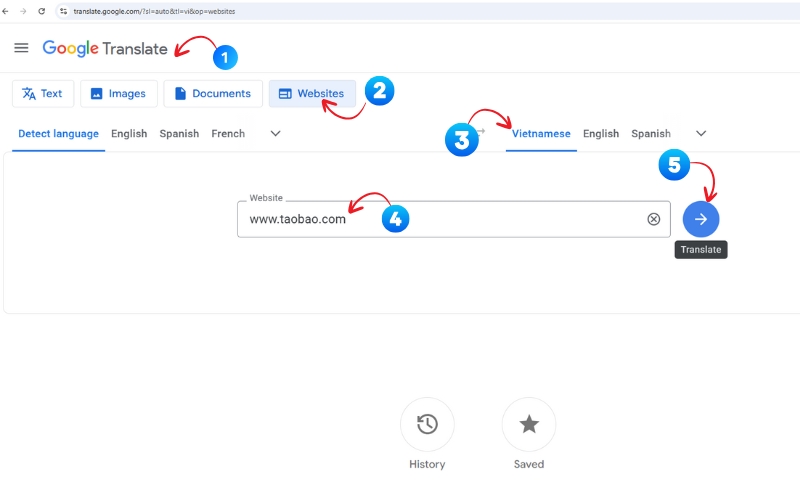The height and width of the screenshot is (500, 800).
Task: Open site information icon in address bar
Action: 63,11
